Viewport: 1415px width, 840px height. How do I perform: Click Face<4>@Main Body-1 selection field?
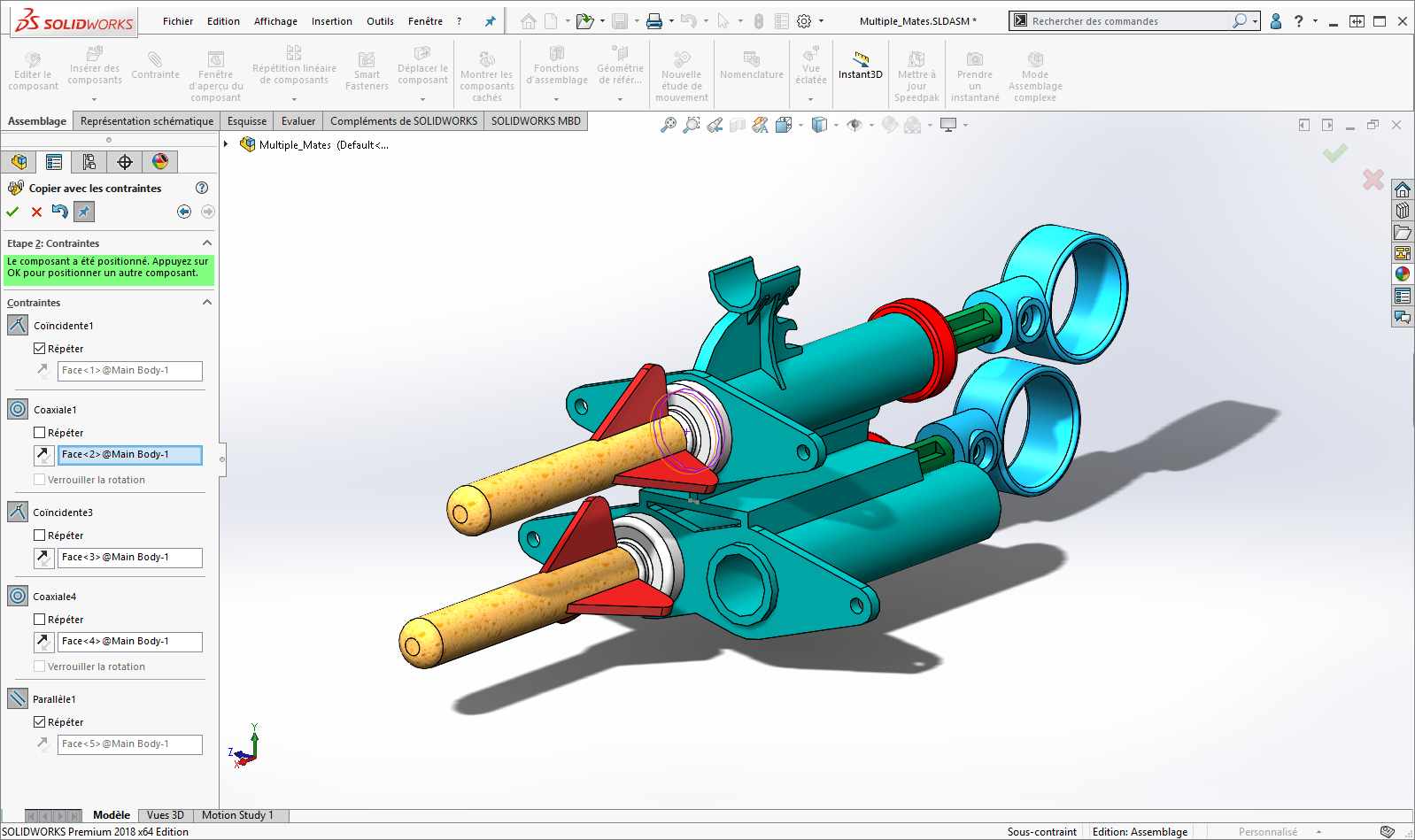click(x=130, y=641)
